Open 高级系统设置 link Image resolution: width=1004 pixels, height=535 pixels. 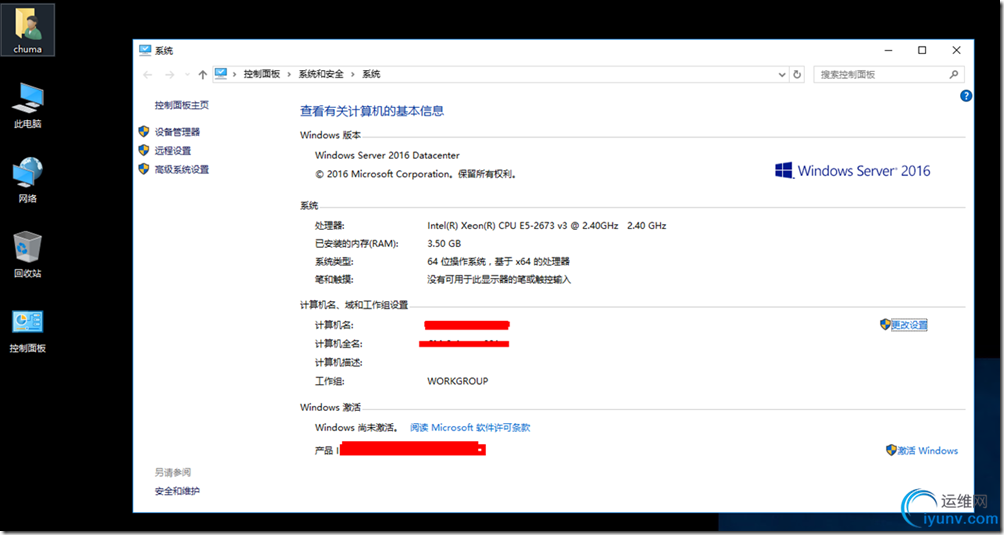[182, 170]
